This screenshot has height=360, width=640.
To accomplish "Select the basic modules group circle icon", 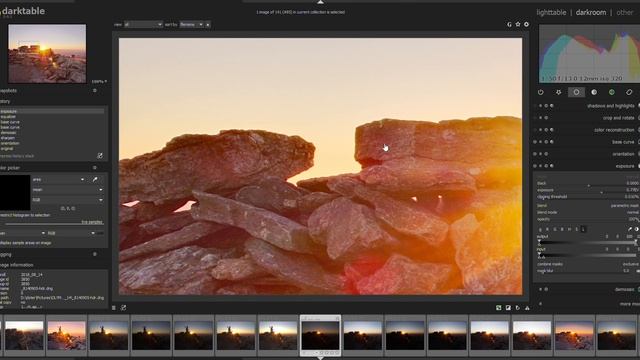I will pos(576,93).
